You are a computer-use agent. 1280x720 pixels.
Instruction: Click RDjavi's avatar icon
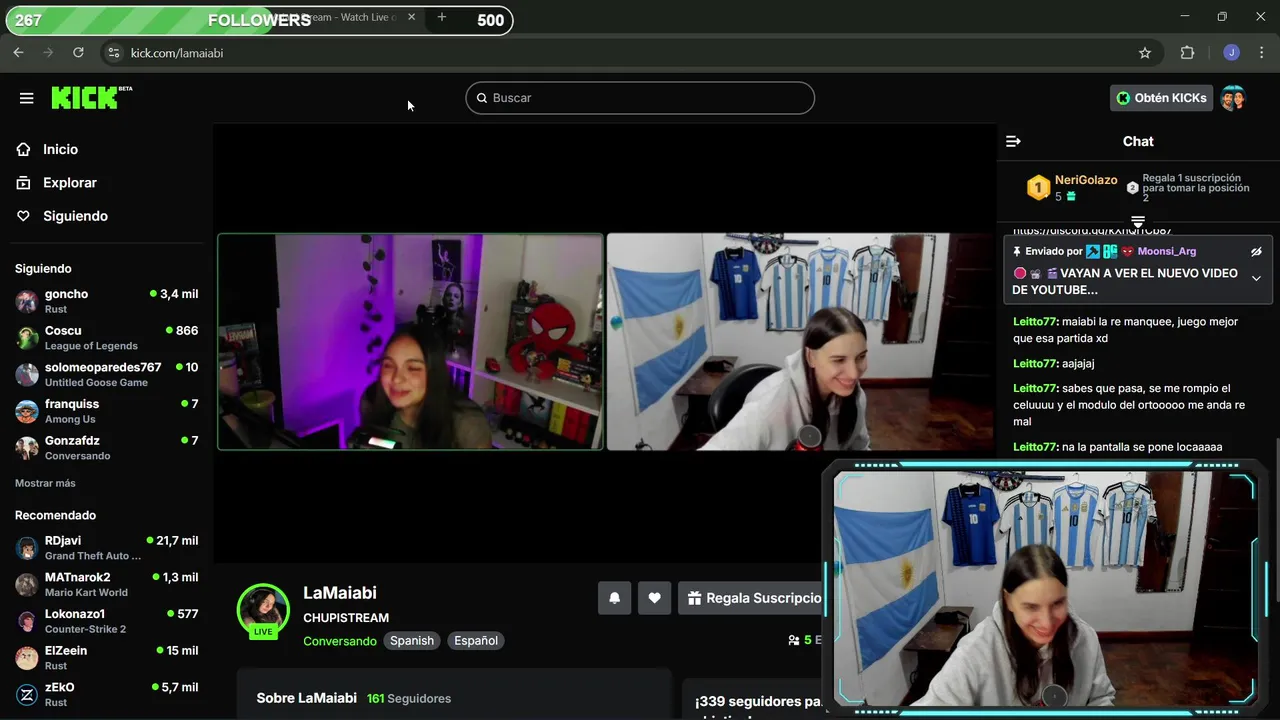click(27, 548)
